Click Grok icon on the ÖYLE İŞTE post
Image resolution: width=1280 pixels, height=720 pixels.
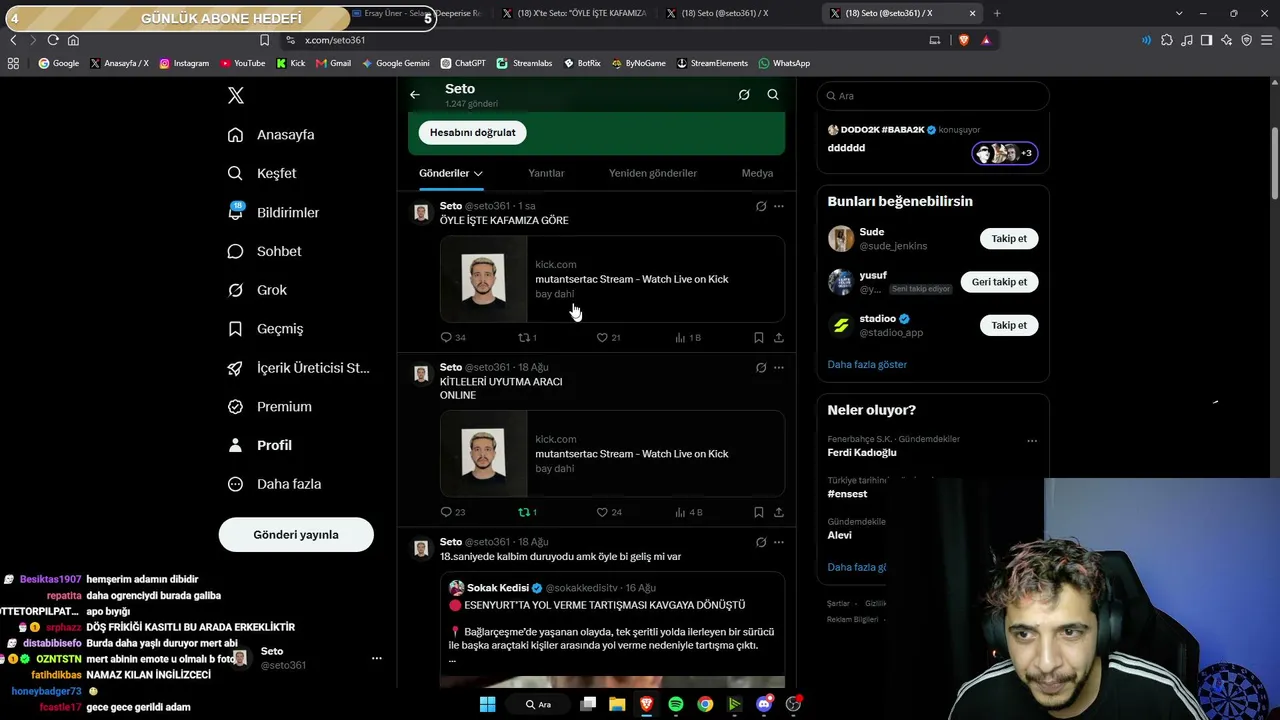pyautogui.click(x=761, y=206)
